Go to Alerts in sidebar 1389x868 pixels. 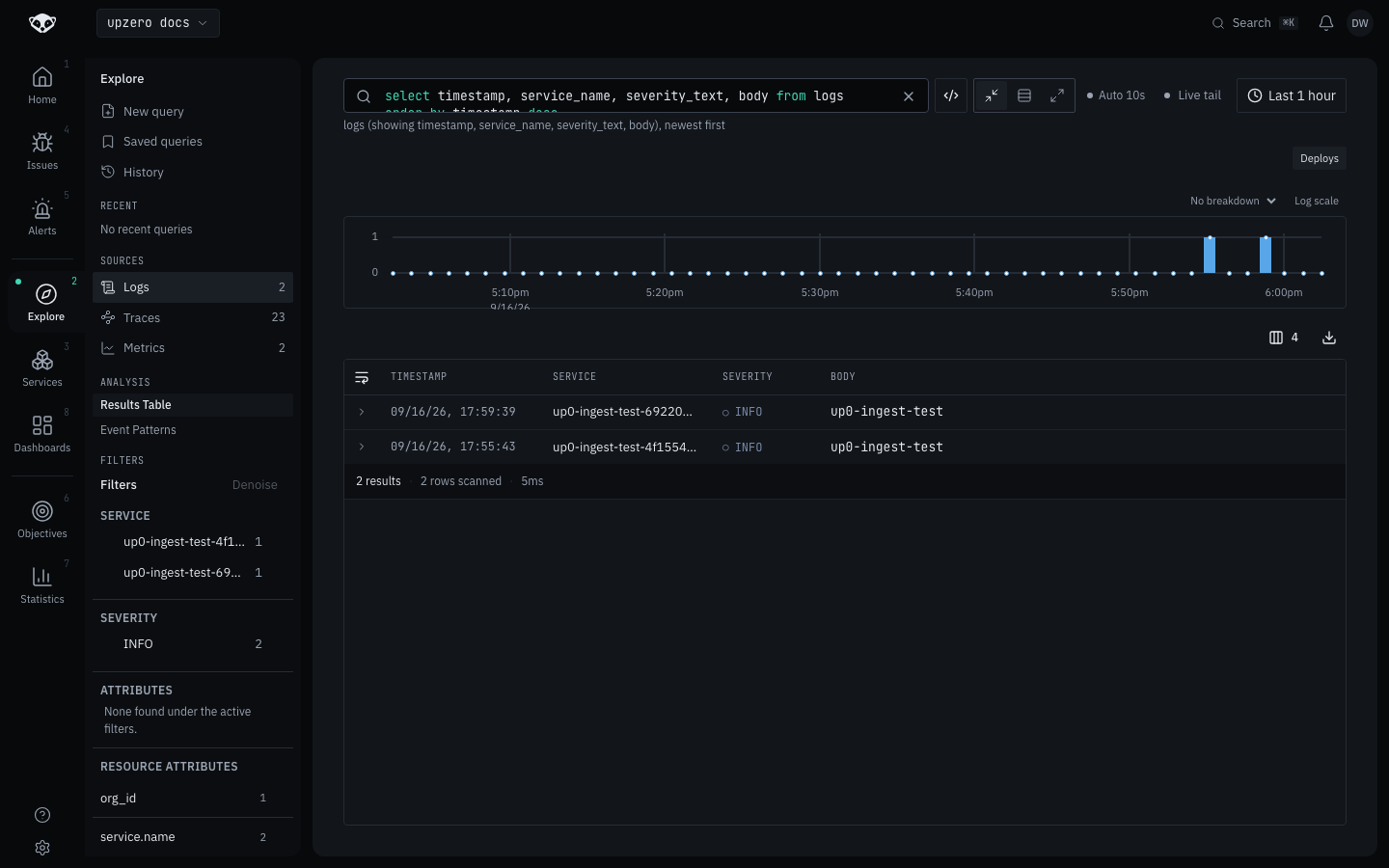(42, 216)
